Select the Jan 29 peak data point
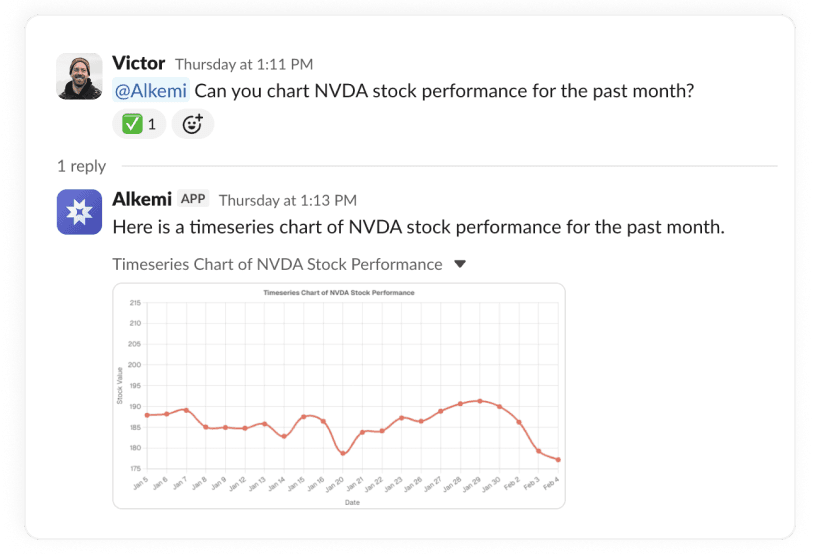The height and width of the screenshot is (554, 820). [x=480, y=401]
